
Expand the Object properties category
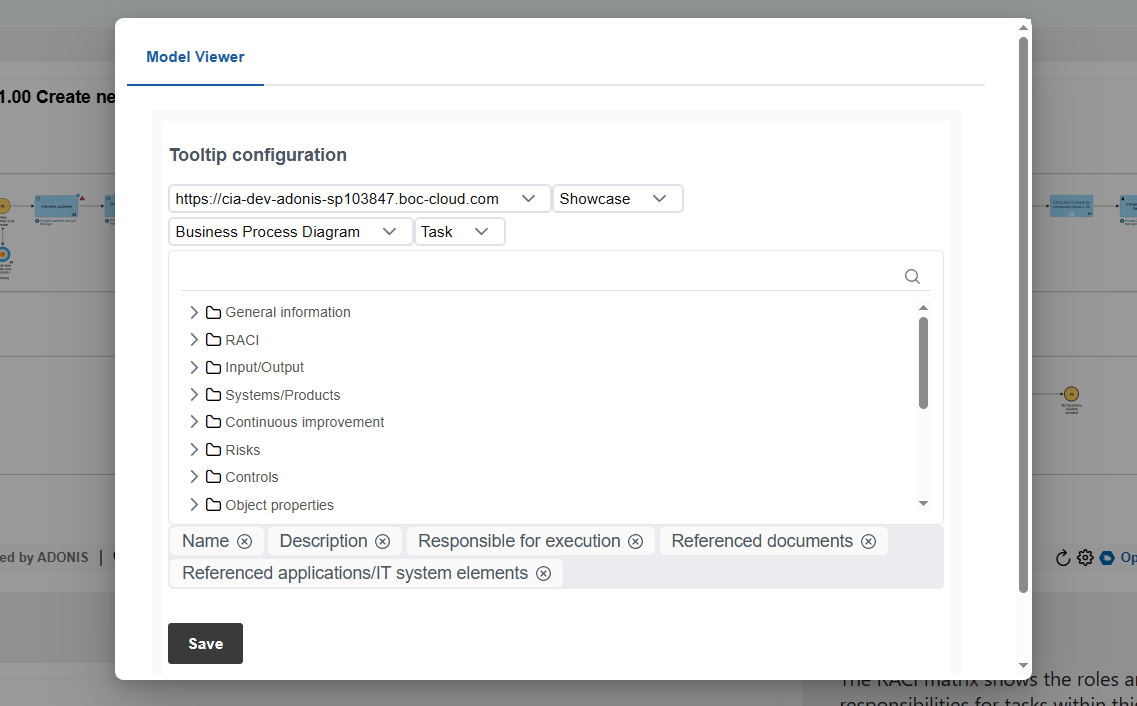[x=193, y=504]
